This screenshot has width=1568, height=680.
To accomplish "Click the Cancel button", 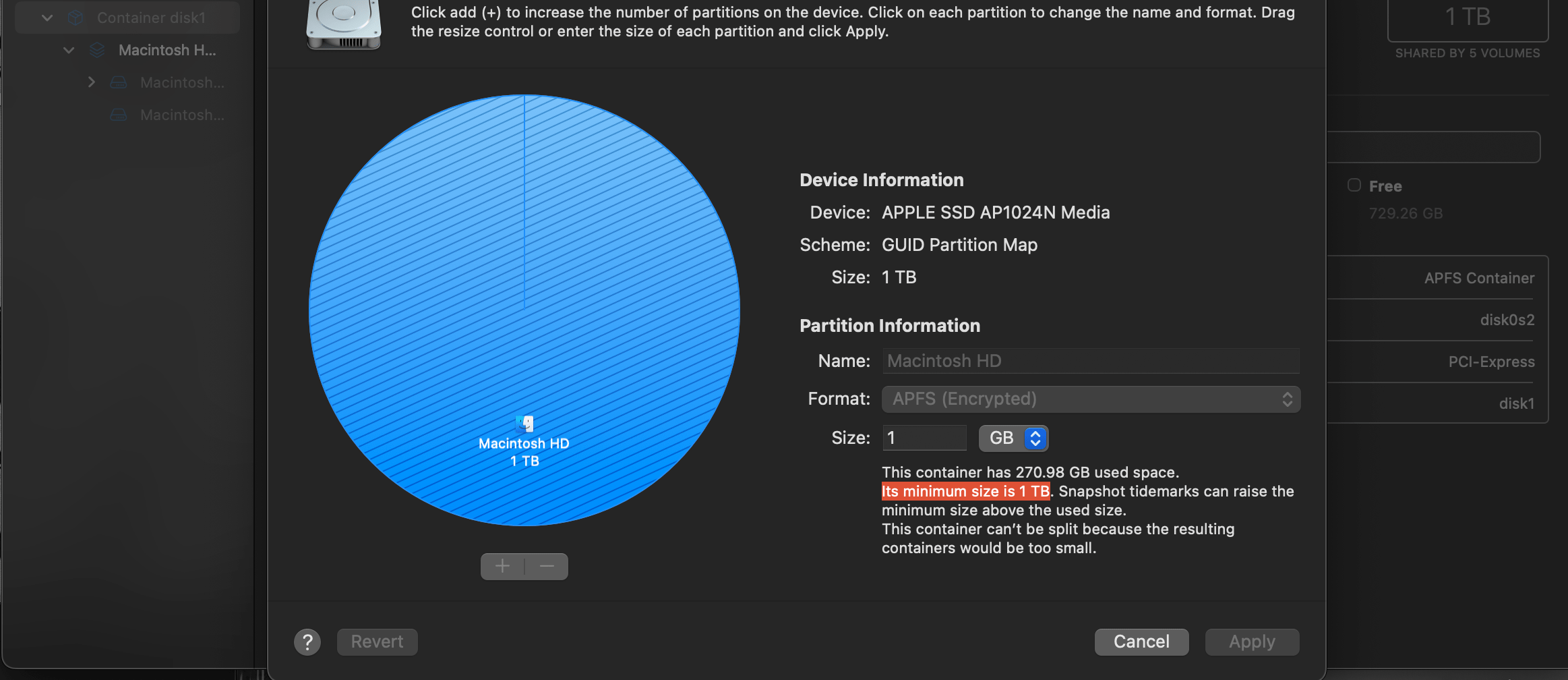I will pos(1141,642).
